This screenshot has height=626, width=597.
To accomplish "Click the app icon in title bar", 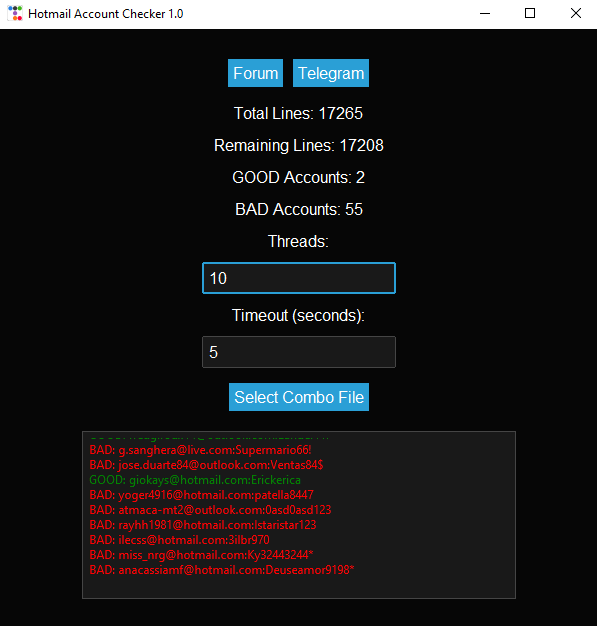I will [x=15, y=14].
